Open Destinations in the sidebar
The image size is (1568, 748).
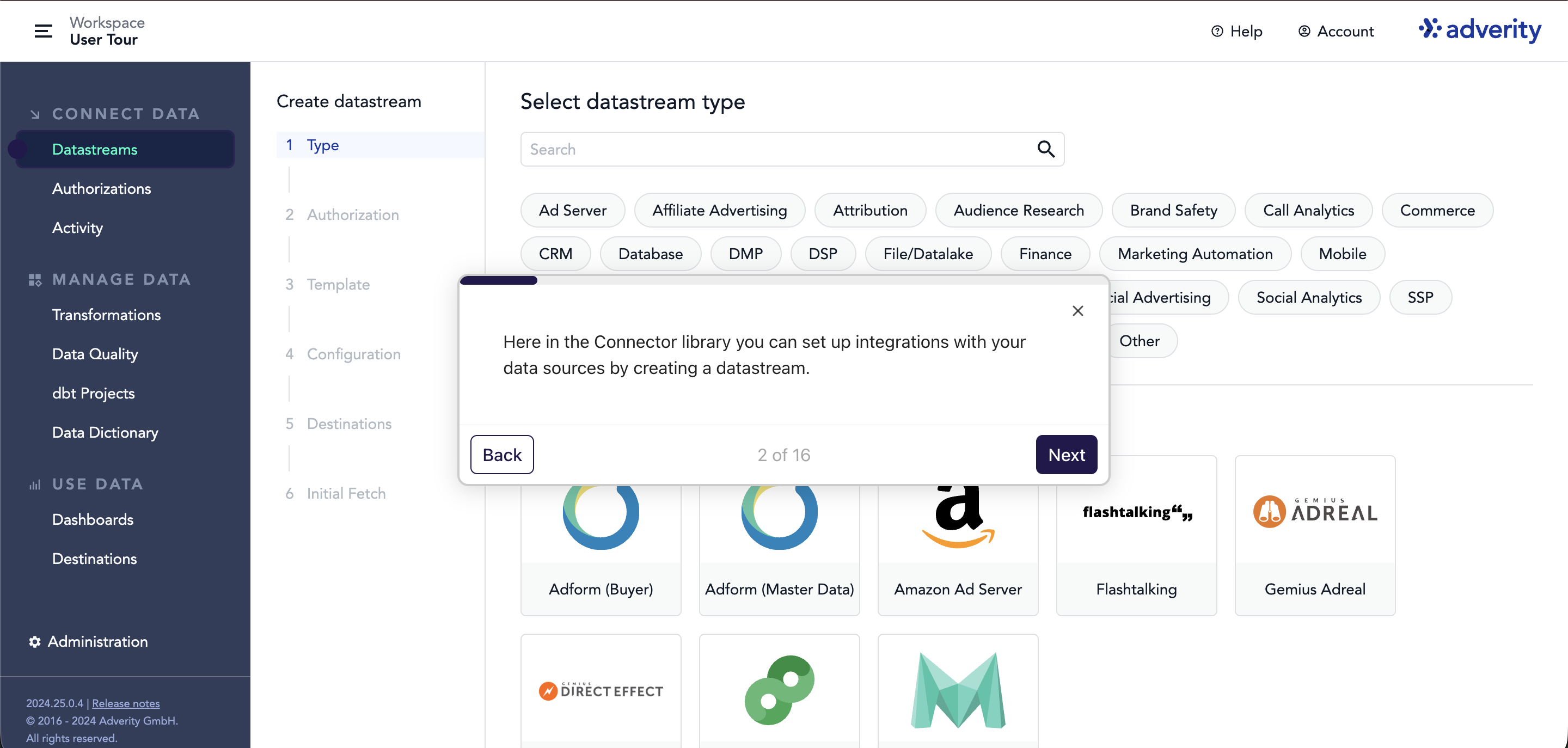click(94, 559)
